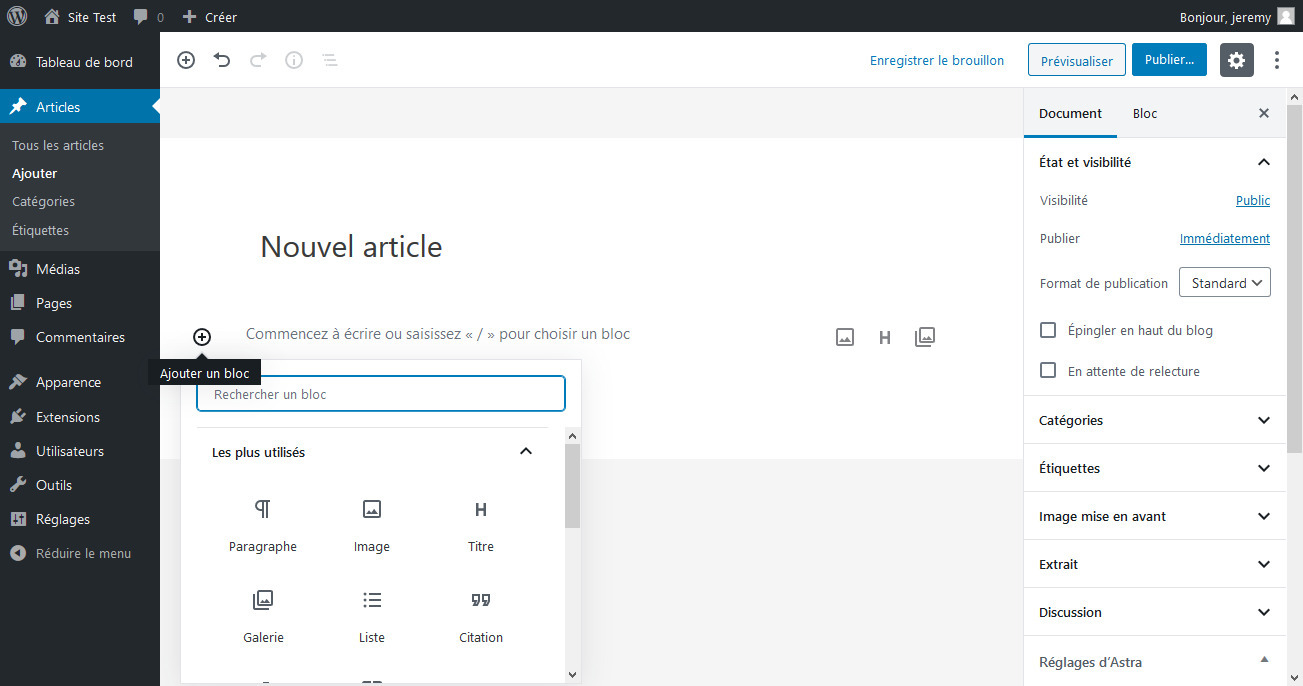Click the Publier button
The image size is (1303, 686).
pos(1169,60)
